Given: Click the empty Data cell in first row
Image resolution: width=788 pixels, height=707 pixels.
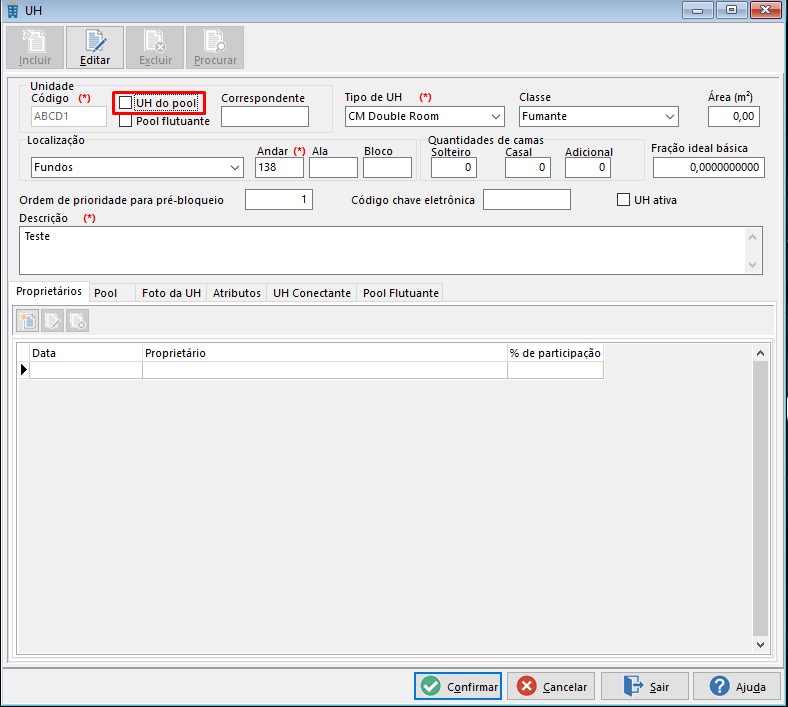Looking at the screenshot, I should (86, 370).
